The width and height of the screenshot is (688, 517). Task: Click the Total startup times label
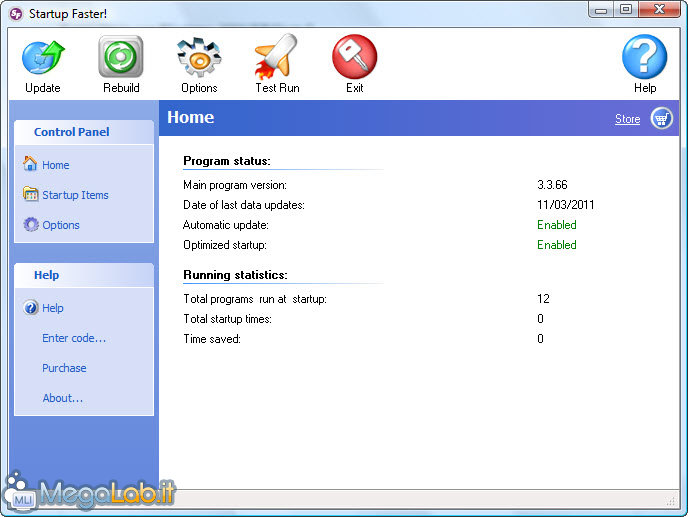(227, 319)
